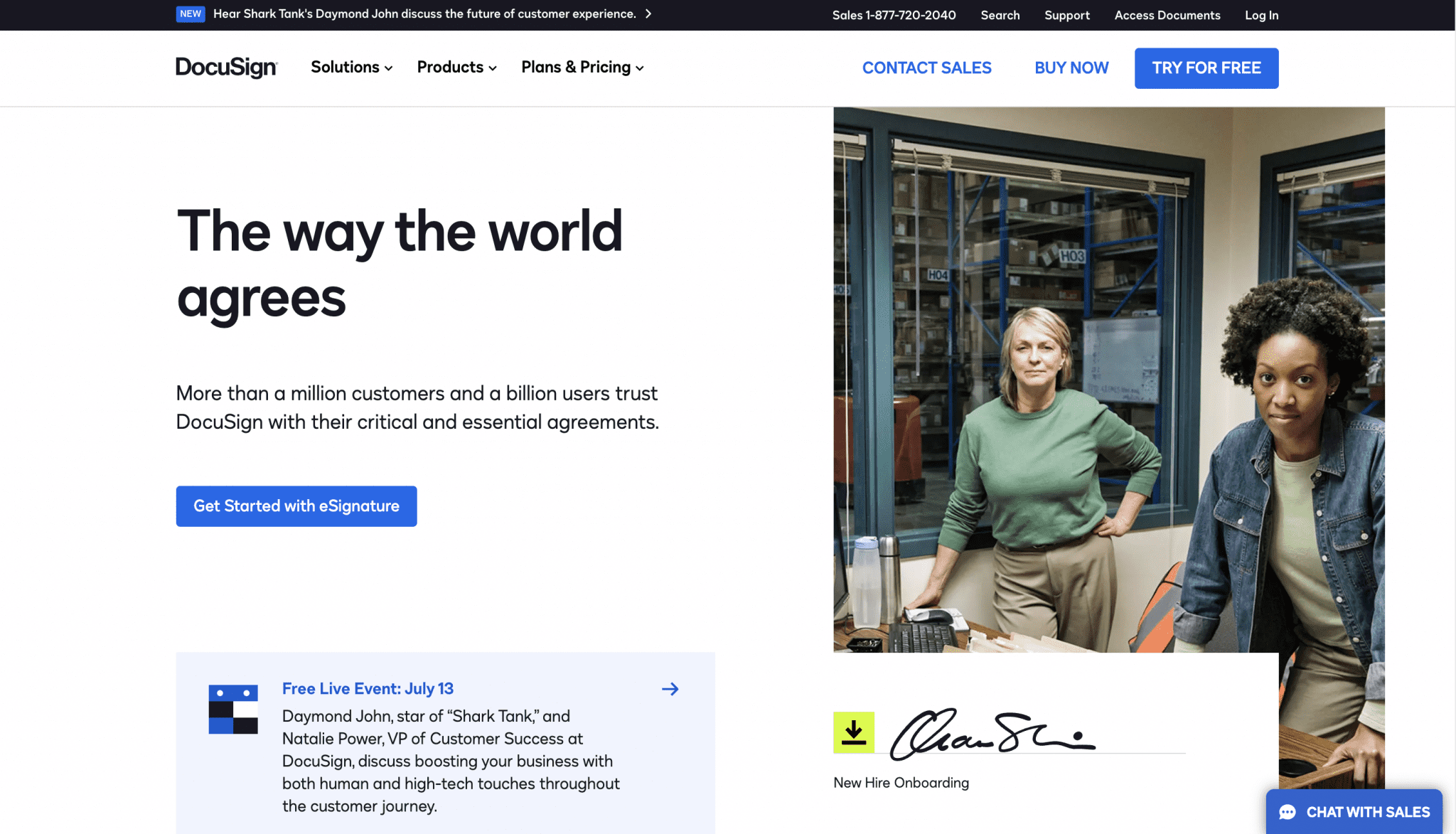Click the chat bubble icon
This screenshot has height=834, width=1456.
(1288, 812)
